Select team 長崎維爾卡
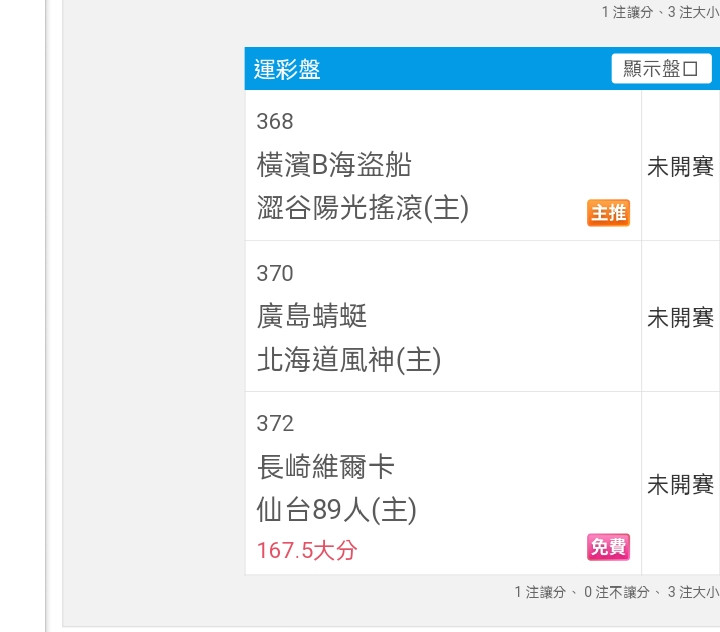This screenshot has height=632, width=720. [326, 467]
